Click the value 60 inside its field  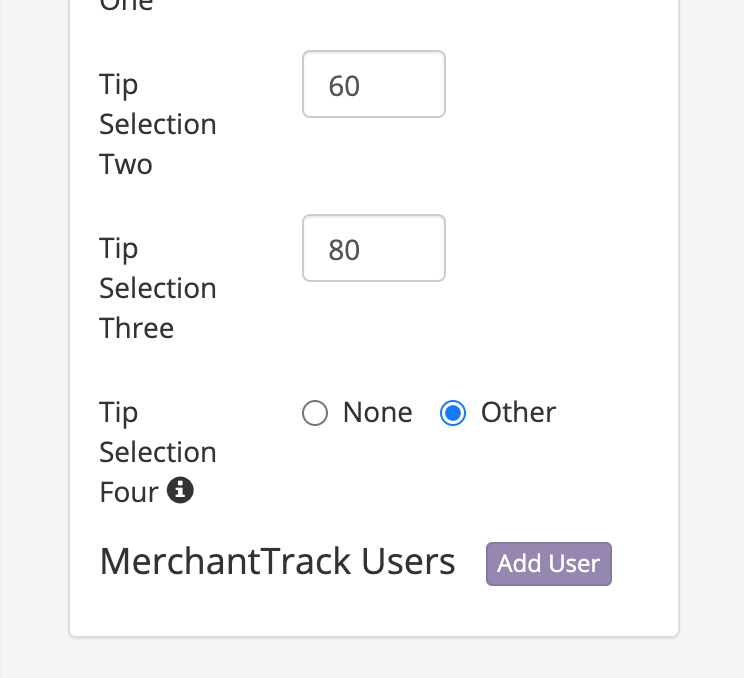click(x=344, y=86)
